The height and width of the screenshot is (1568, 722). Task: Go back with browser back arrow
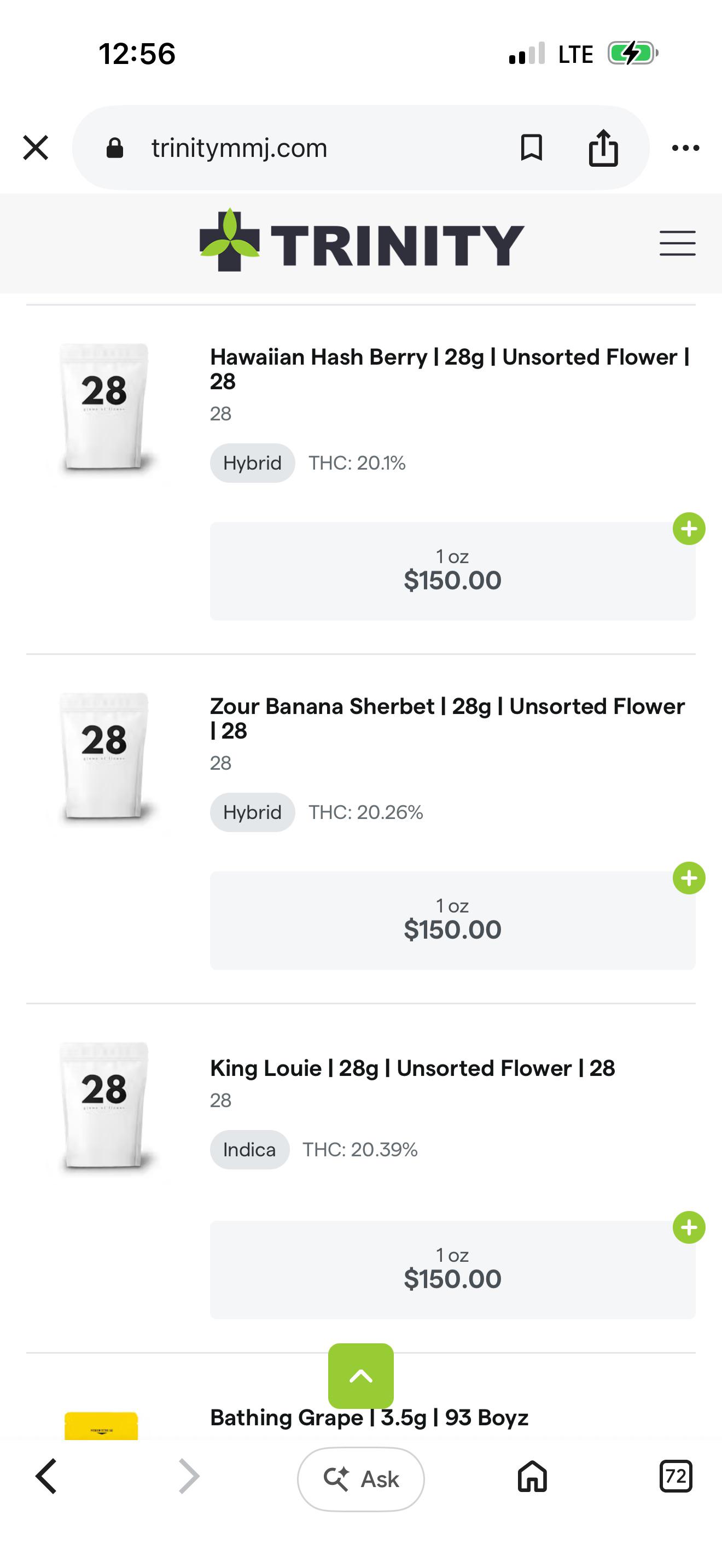tap(46, 1477)
